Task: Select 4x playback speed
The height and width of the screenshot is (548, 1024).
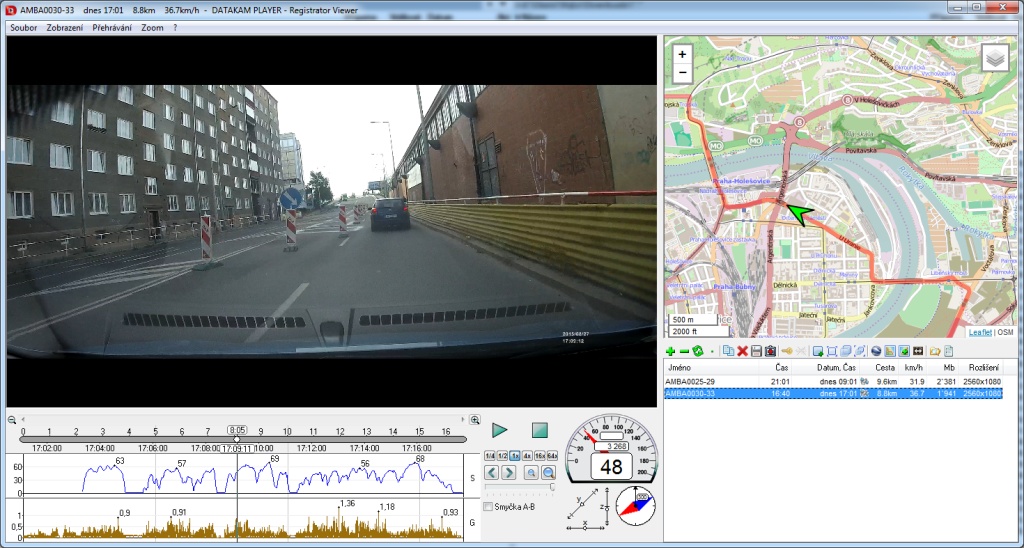Action: click(526, 455)
